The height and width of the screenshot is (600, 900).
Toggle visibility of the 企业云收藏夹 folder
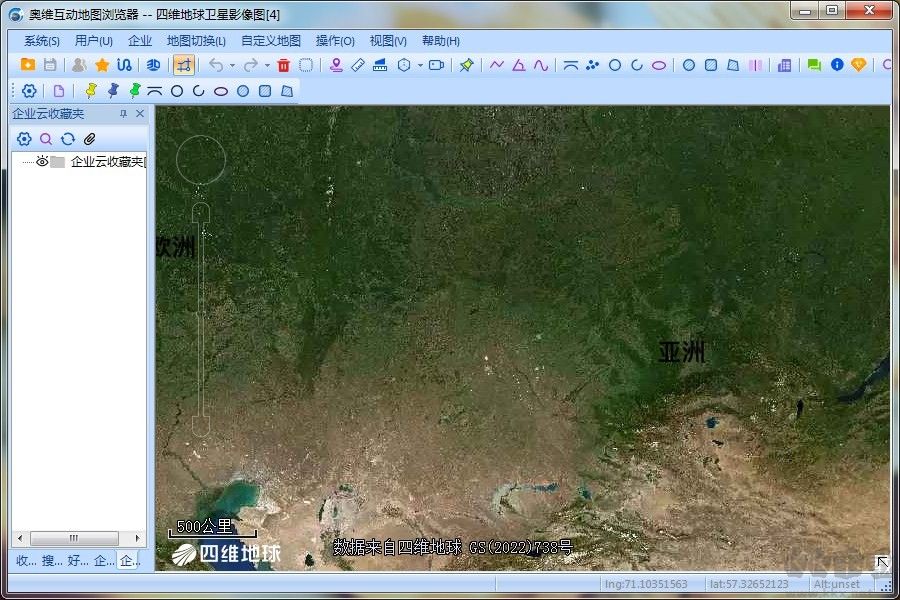tap(42, 162)
